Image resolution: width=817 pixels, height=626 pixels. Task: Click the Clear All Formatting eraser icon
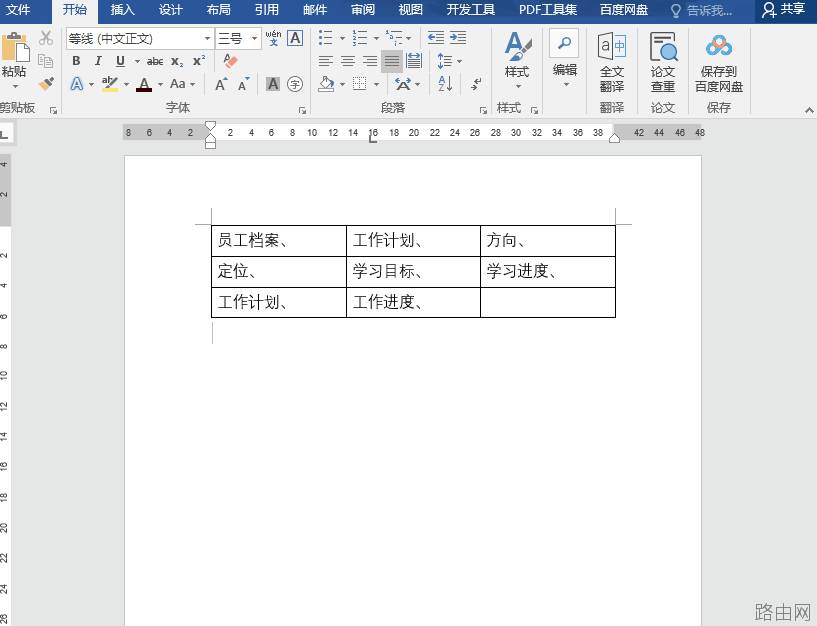point(230,61)
